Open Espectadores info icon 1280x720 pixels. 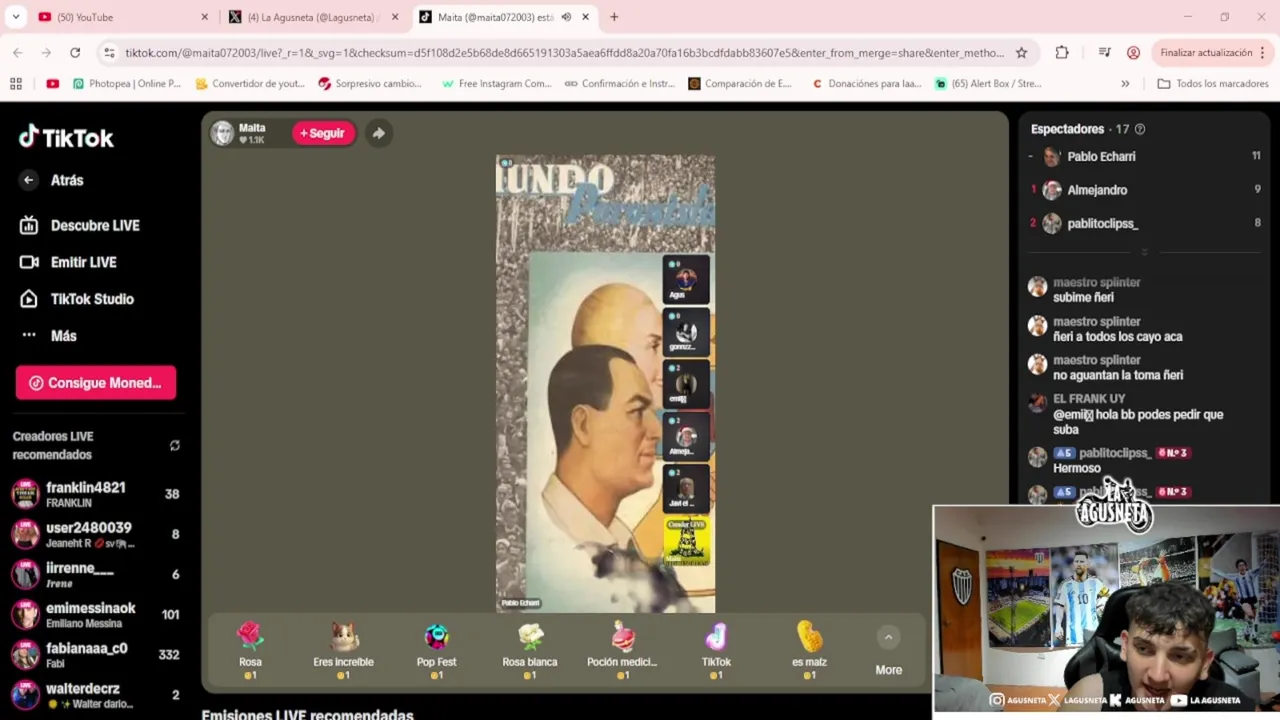1140,129
